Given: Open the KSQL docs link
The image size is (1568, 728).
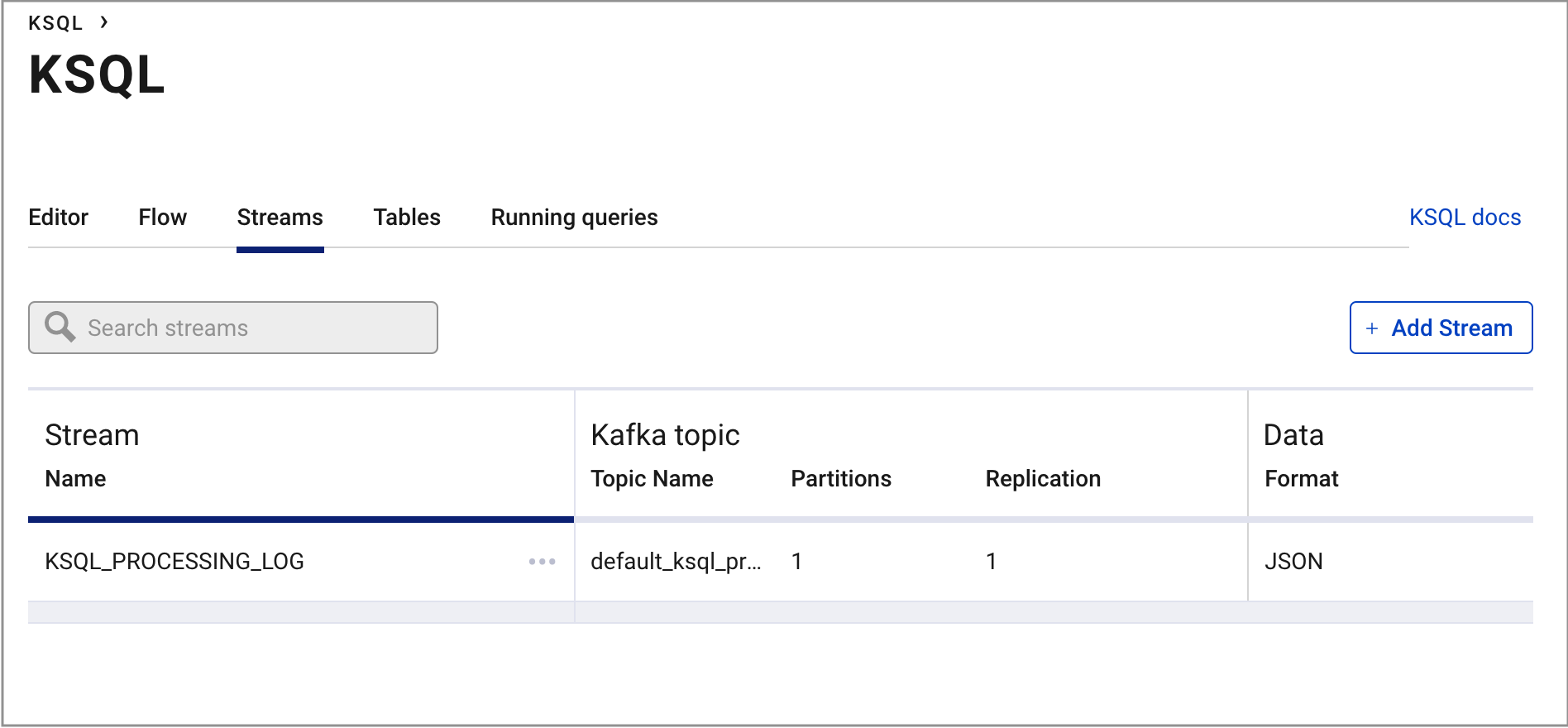Looking at the screenshot, I should 1465,218.
